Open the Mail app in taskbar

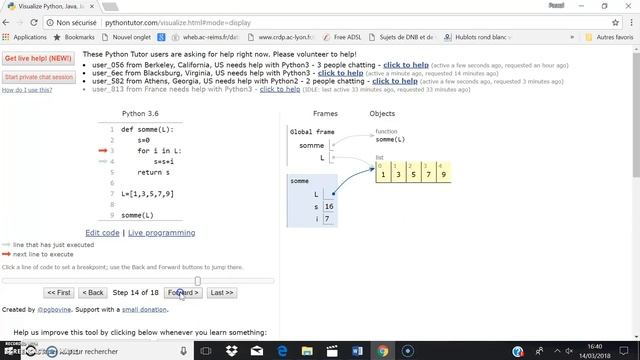click(257, 351)
